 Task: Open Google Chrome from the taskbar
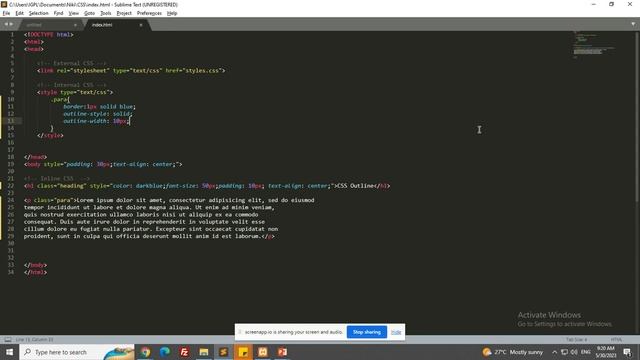click(x=145, y=352)
